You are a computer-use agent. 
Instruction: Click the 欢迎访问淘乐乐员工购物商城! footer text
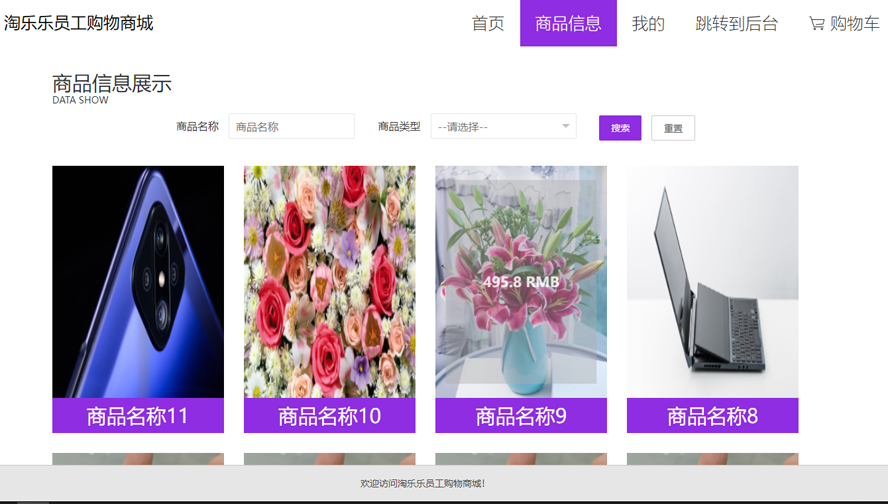click(422, 484)
